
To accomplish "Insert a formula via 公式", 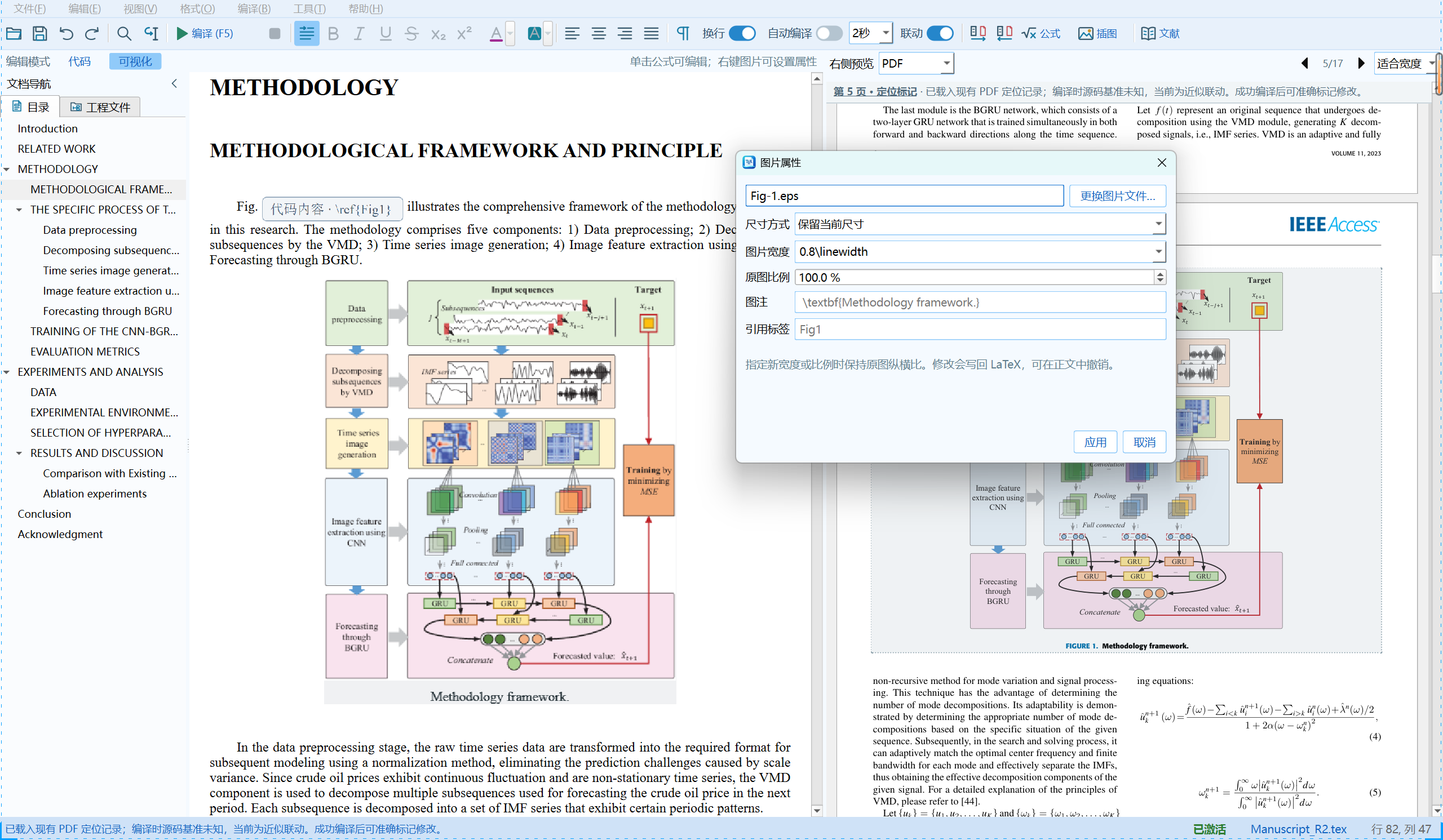I will pos(1041,33).
